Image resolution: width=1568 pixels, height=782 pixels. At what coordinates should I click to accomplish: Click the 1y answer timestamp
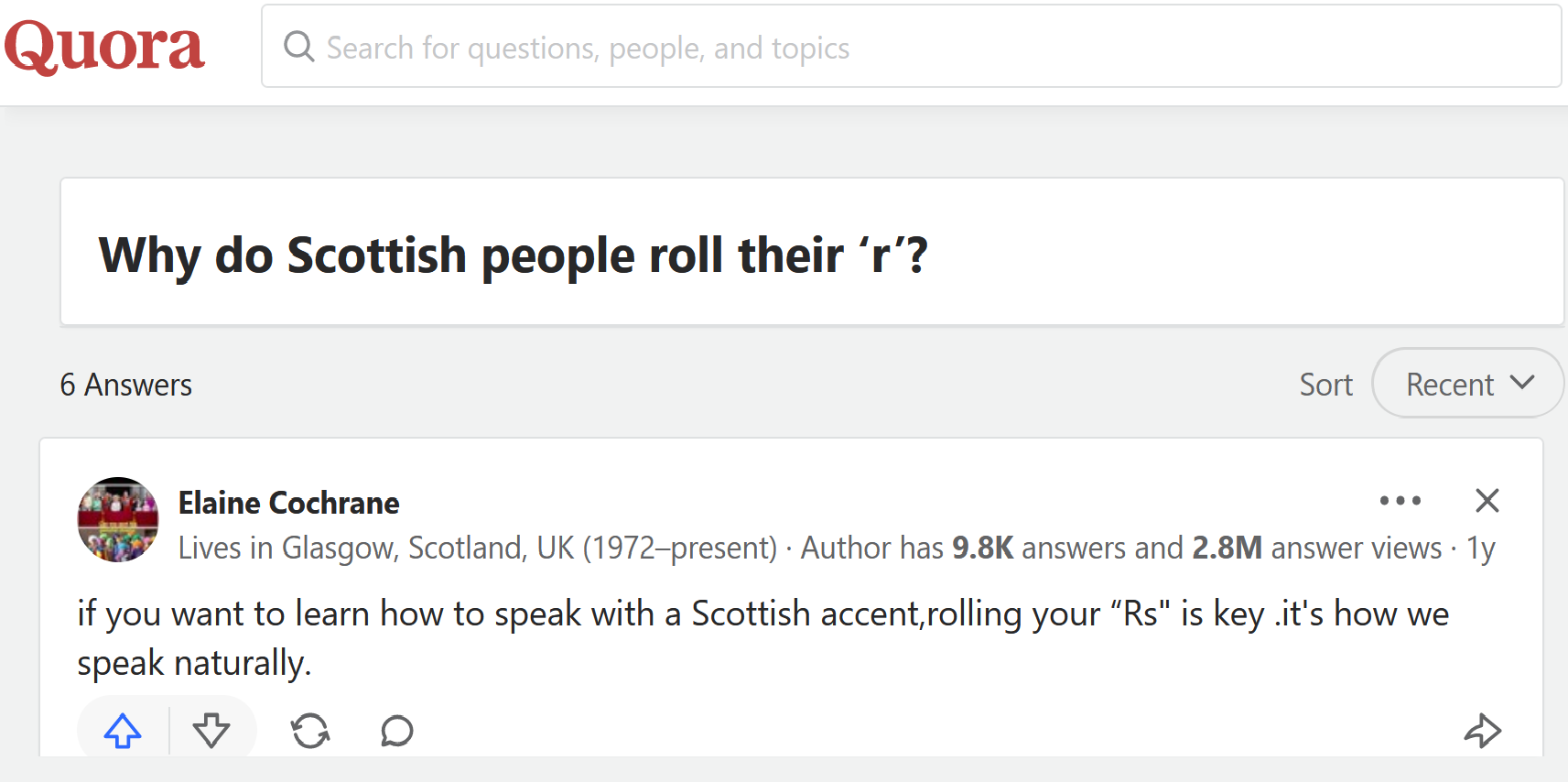coord(1481,548)
